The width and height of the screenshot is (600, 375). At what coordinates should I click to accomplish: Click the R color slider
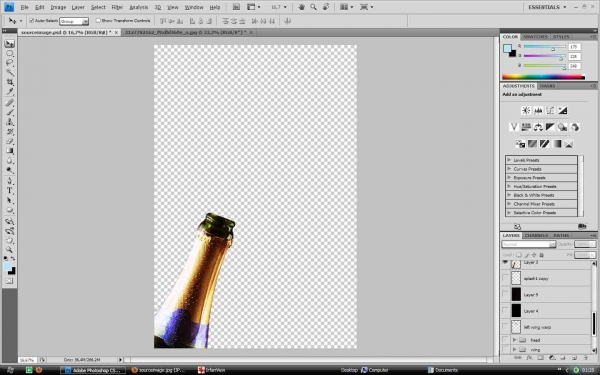(545, 47)
